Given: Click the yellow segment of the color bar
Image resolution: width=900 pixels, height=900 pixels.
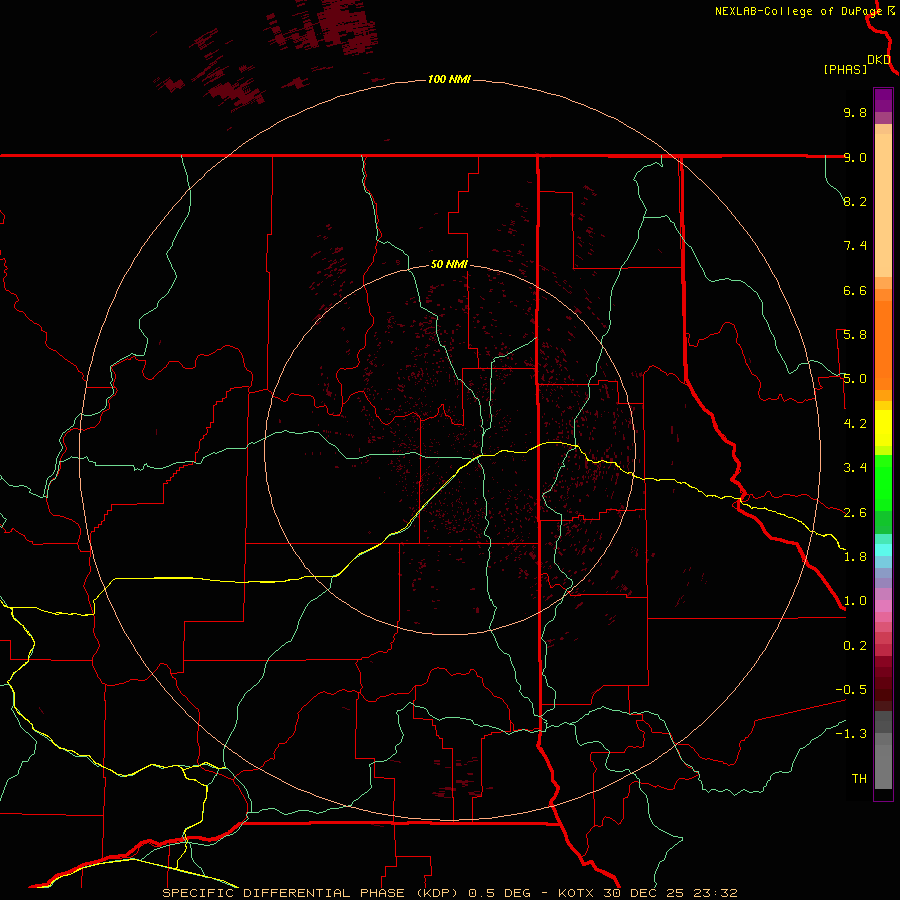Looking at the screenshot, I should pyautogui.click(x=883, y=428).
